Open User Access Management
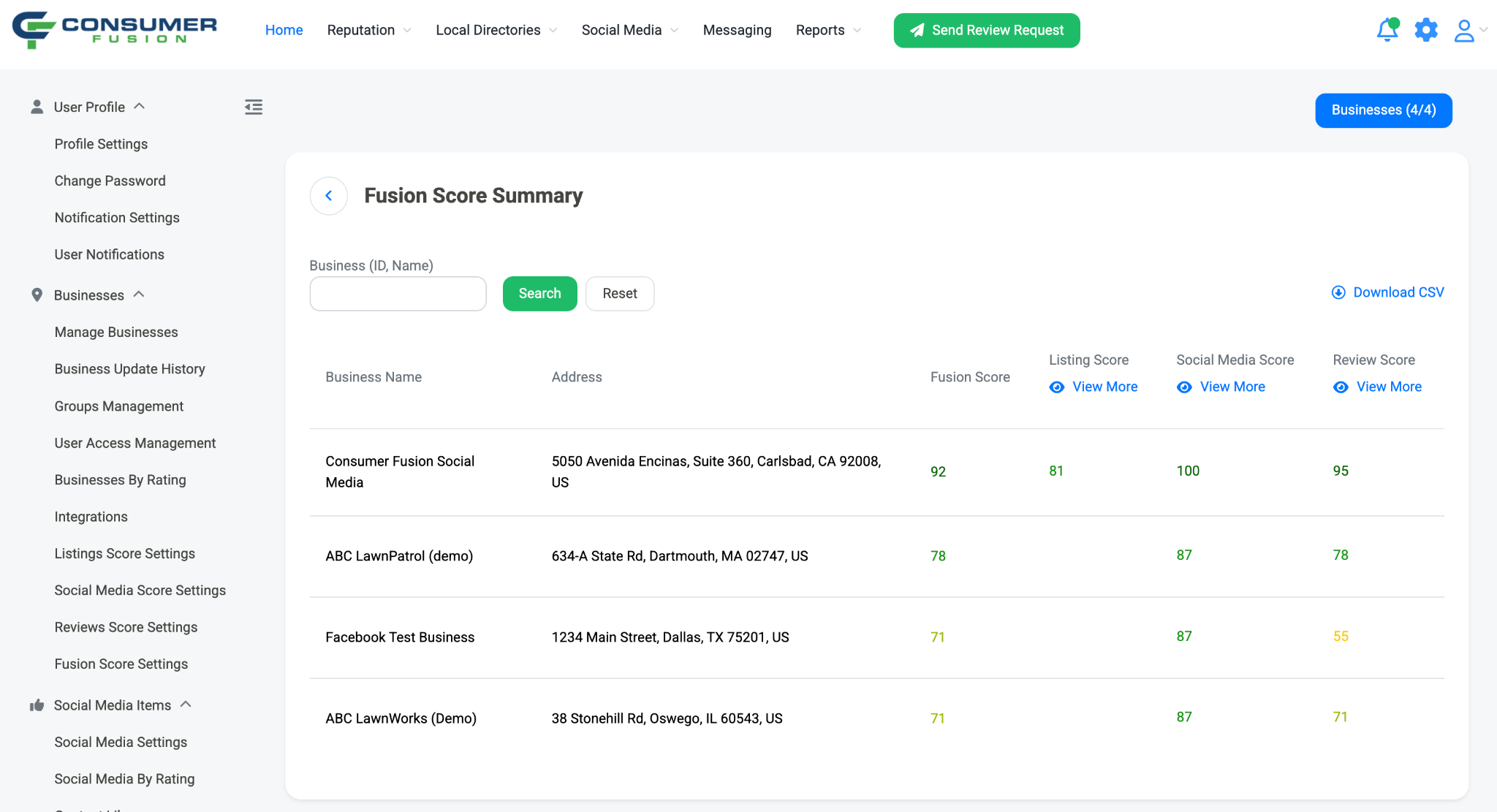 [135, 443]
